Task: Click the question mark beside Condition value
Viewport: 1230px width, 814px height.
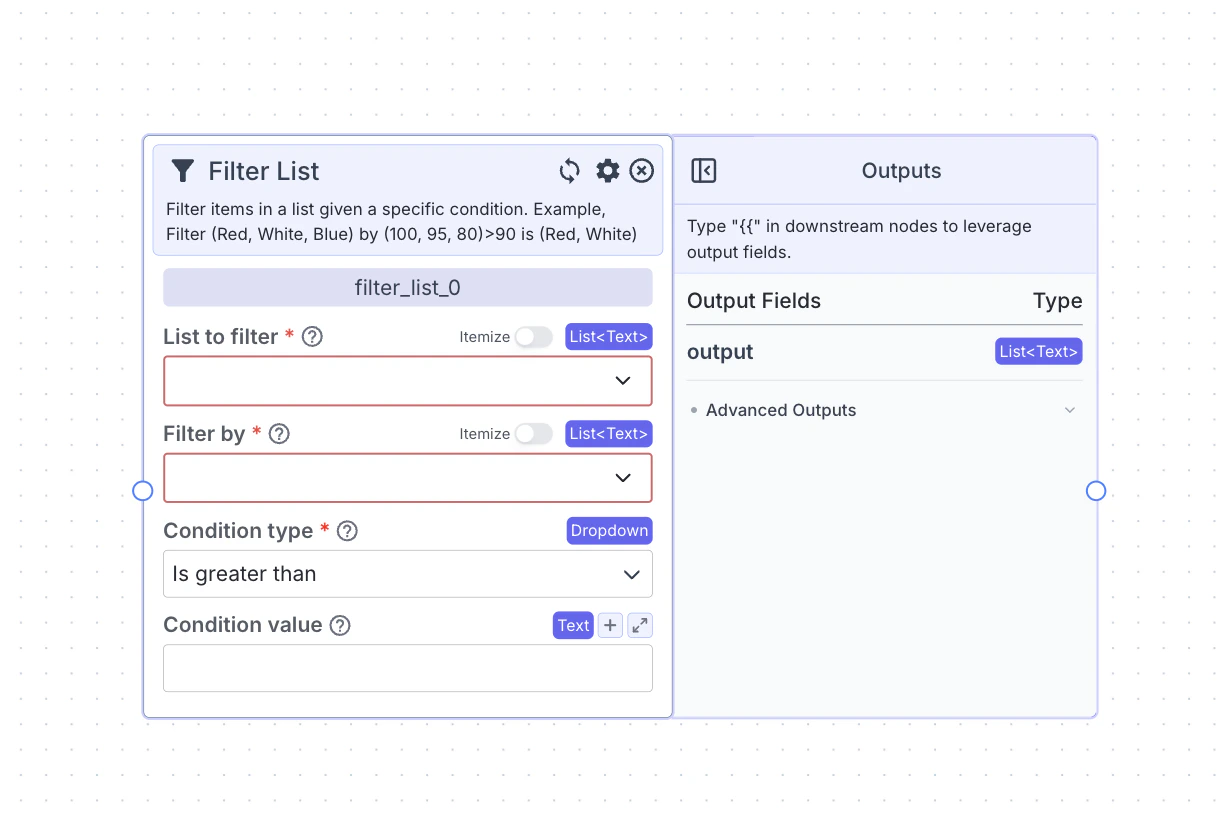Action: [x=339, y=625]
